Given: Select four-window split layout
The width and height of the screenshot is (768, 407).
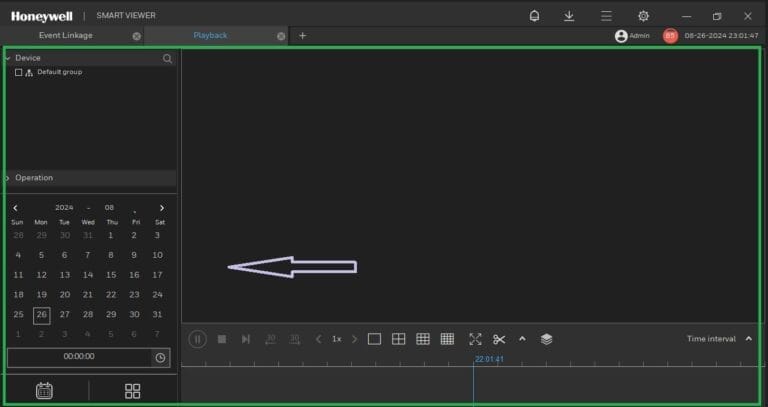Looking at the screenshot, I should point(399,339).
